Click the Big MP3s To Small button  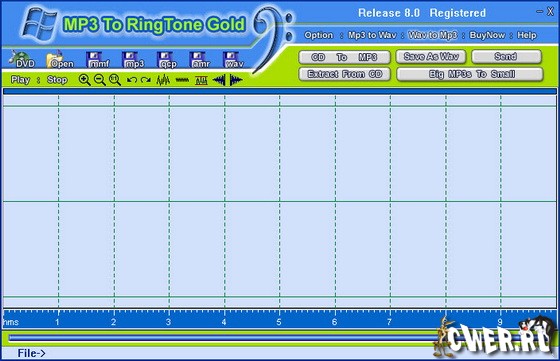tap(470, 74)
